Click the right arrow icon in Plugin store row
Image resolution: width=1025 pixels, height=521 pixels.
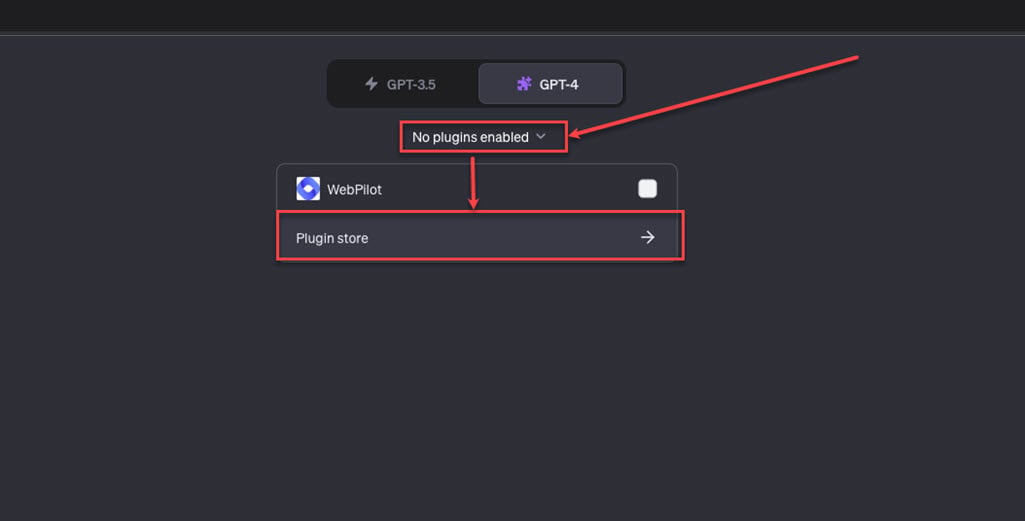[647, 237]
